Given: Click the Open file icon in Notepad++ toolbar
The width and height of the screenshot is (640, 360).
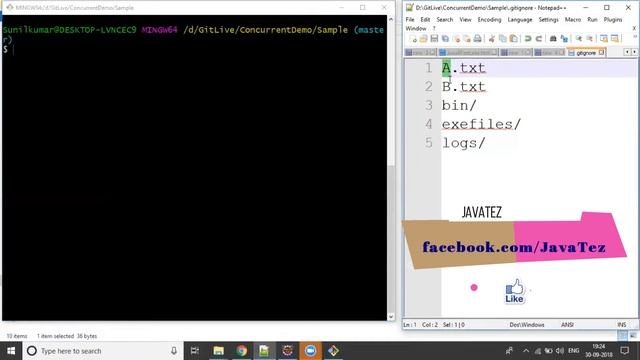Looking at the screenshot, I should pyautogui.click(x=423, y=39).
